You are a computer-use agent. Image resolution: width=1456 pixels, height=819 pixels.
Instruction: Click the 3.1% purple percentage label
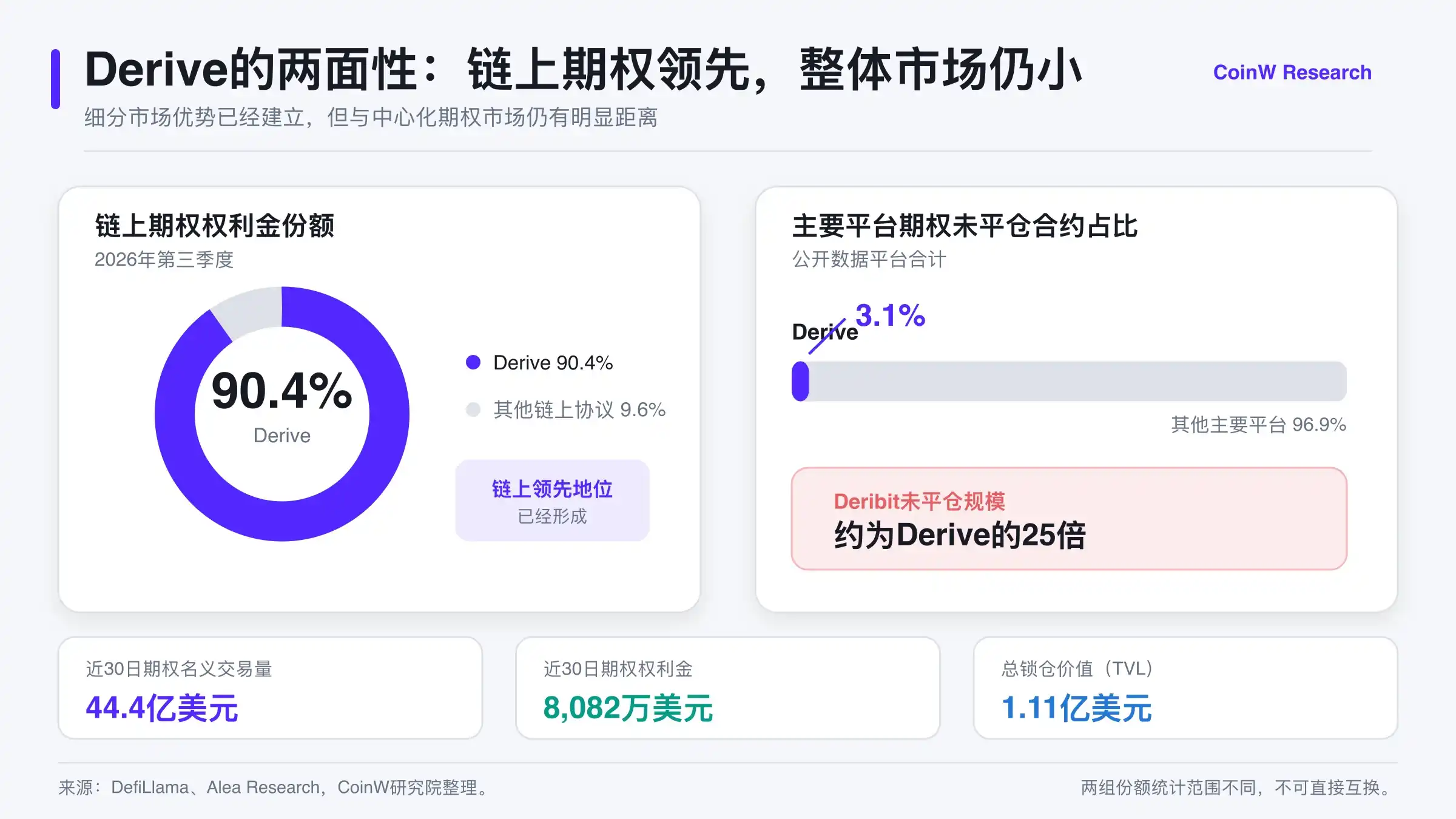coord(890,315)
